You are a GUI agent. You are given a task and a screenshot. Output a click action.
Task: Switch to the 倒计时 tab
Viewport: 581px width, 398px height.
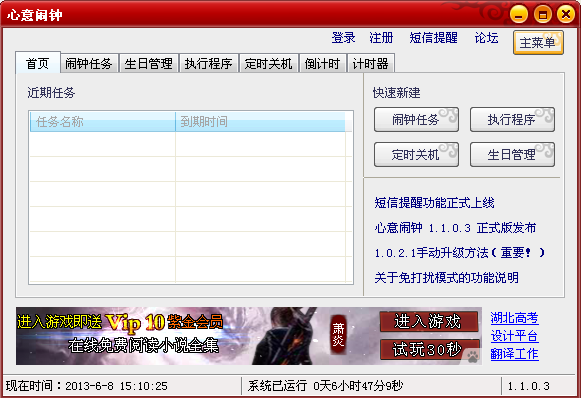[x=322, y=63]
